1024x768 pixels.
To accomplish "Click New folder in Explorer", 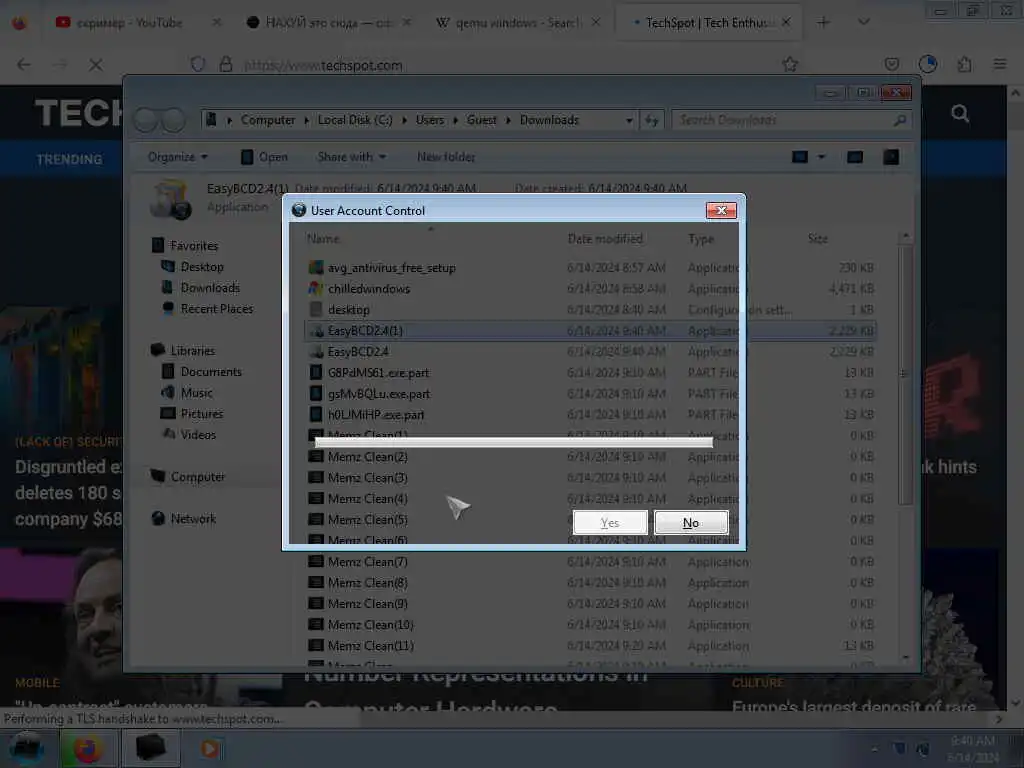I will pyautogui.click(x=446, y=157).
